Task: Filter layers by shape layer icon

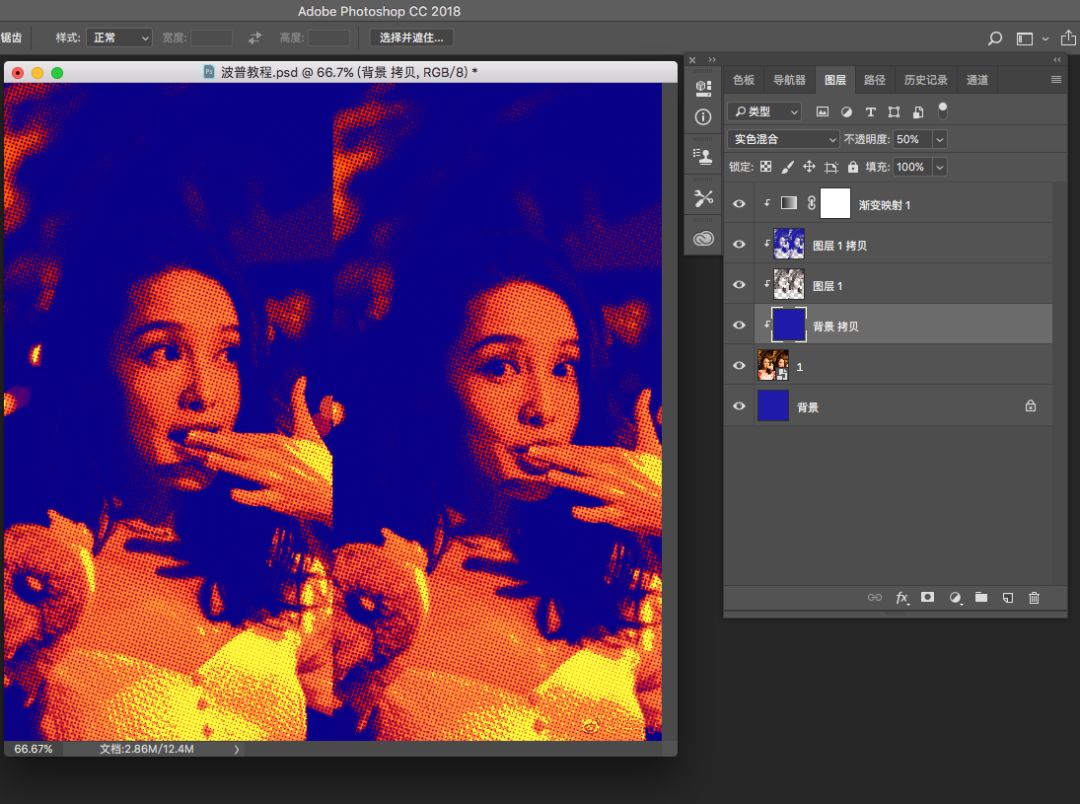Action: 894,112
